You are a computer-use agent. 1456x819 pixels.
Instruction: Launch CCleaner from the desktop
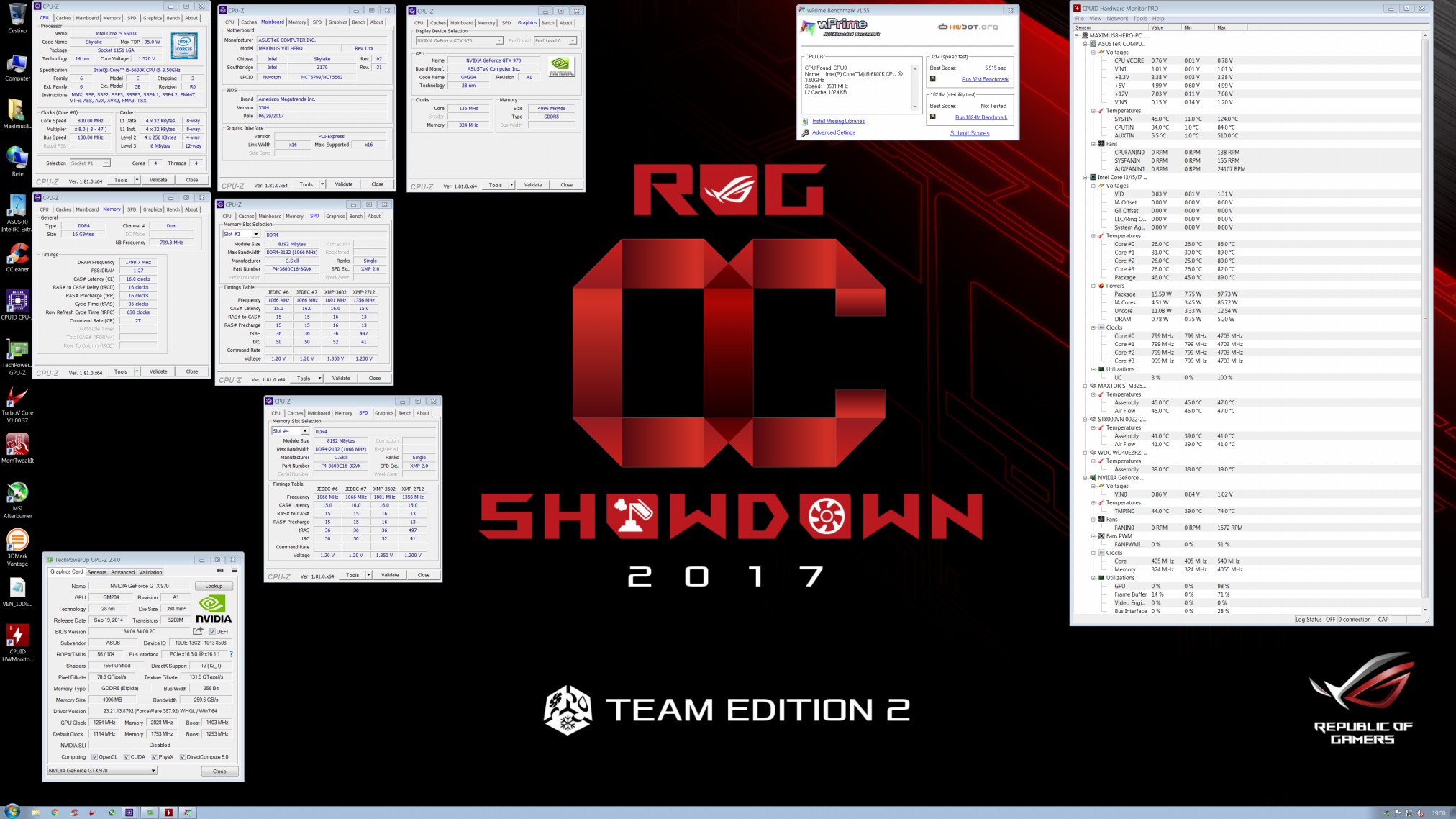[17, 258]
